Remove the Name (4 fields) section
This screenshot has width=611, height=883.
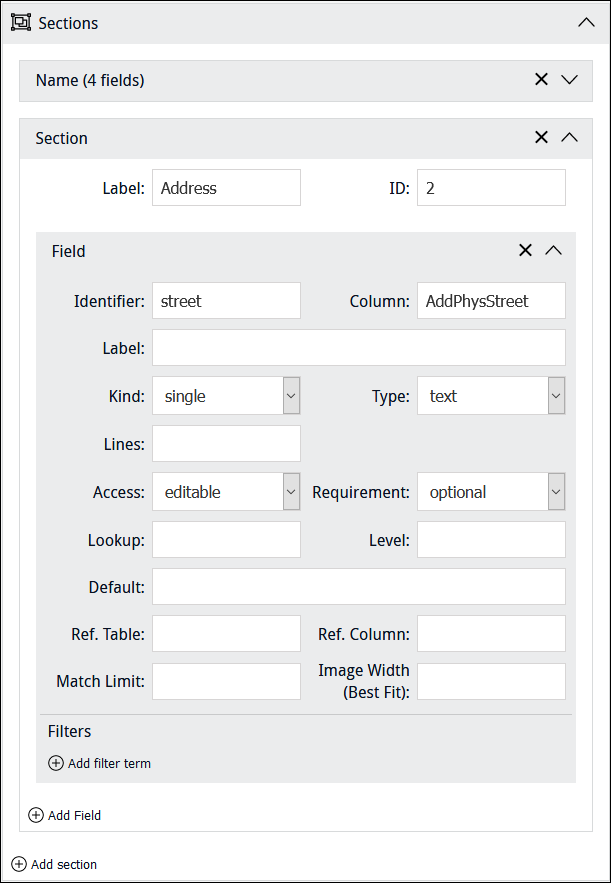coord(541,80)
